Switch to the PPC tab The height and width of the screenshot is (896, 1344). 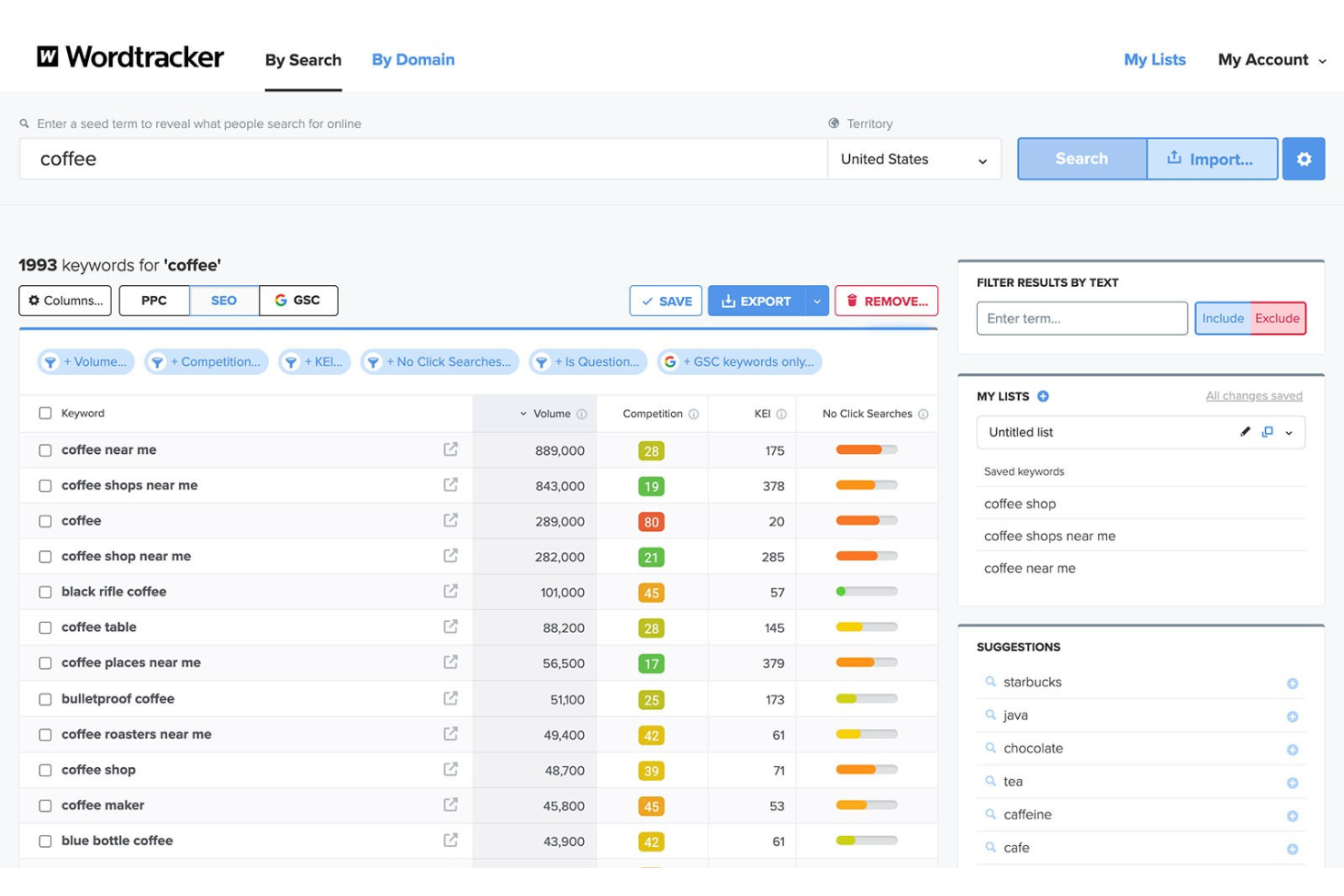pos(153,300)
